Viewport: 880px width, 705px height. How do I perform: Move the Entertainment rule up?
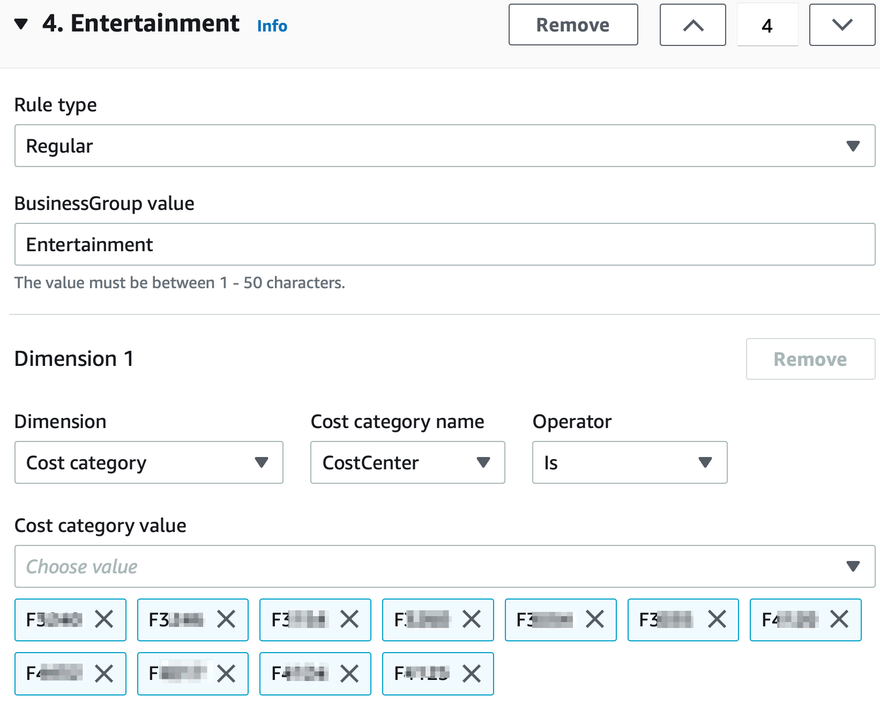(692, 25)
